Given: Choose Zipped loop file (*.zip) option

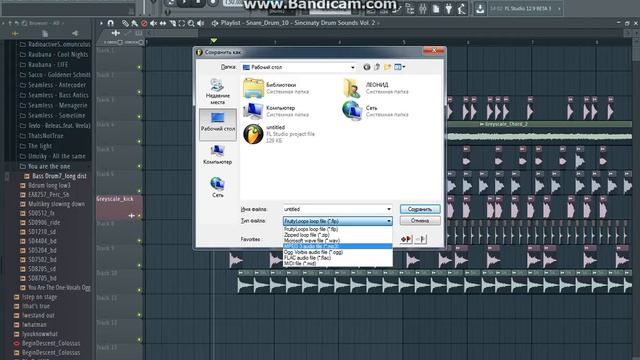Looking at the screenshot, I should pyautogui.click(x=338, y=235).
